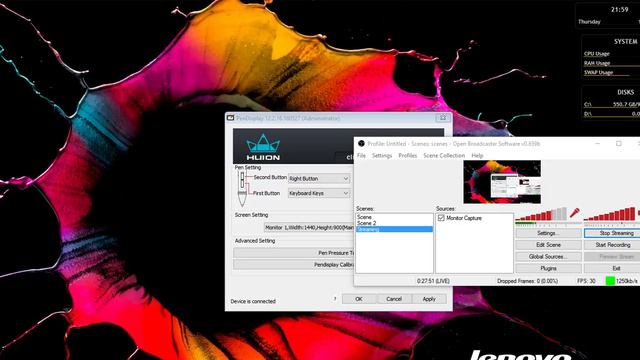The height and width of the screenshot is (360, 640).
Task: Click the OBS logo in title bar
Action: coord(361,143)
